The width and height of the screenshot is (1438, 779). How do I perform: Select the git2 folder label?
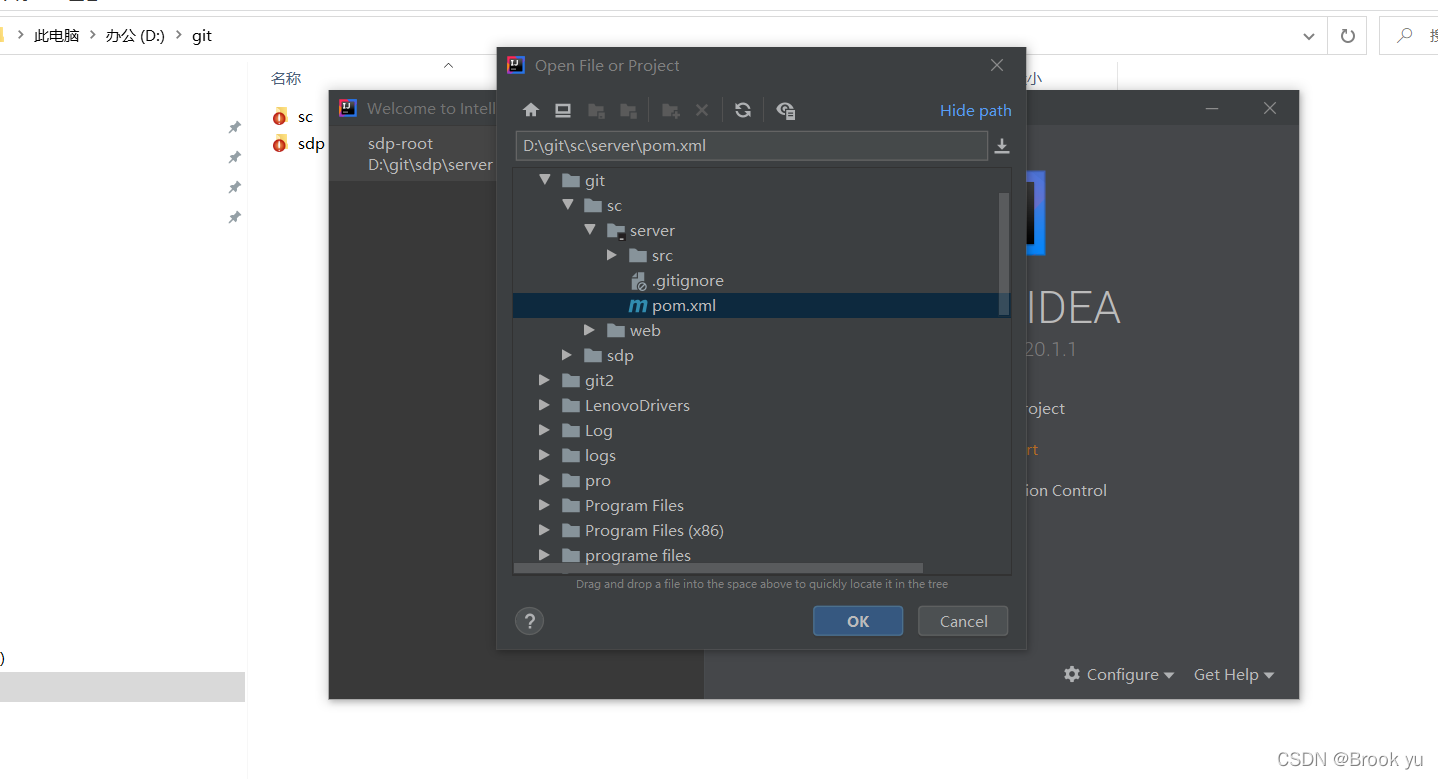(x=599, y=381)
